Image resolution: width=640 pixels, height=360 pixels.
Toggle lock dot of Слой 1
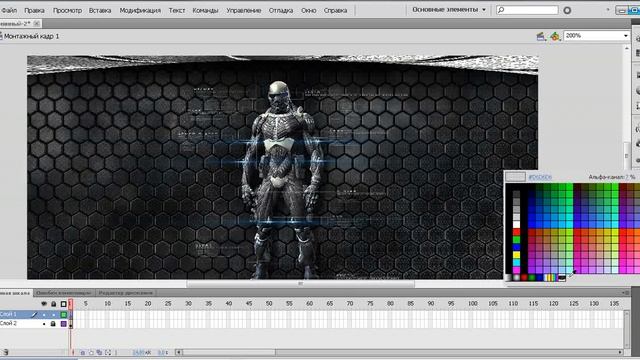pos(53,315)
